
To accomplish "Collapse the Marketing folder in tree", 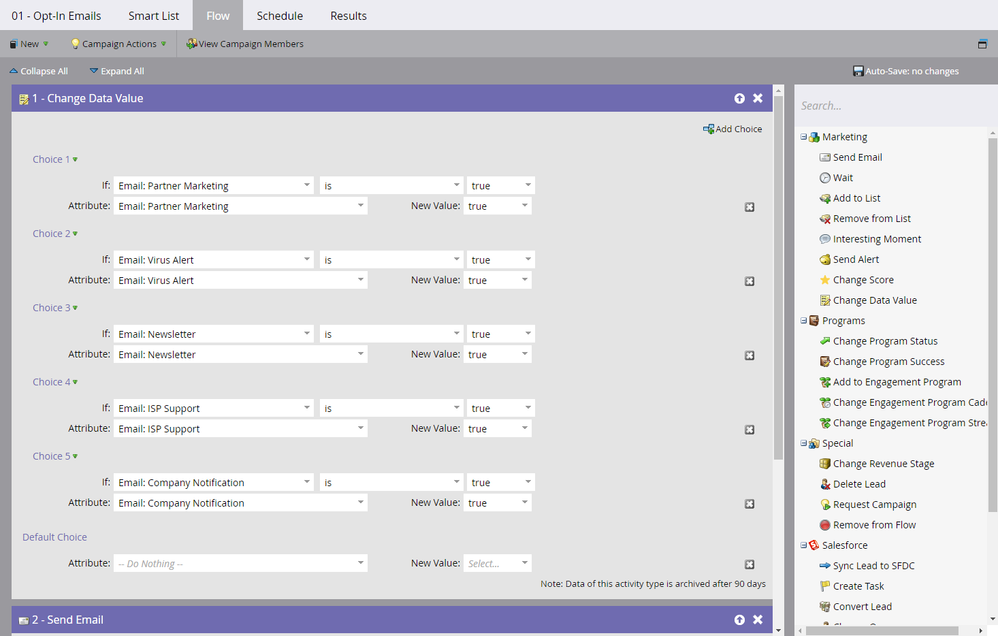I will click(x=804, y=137).
